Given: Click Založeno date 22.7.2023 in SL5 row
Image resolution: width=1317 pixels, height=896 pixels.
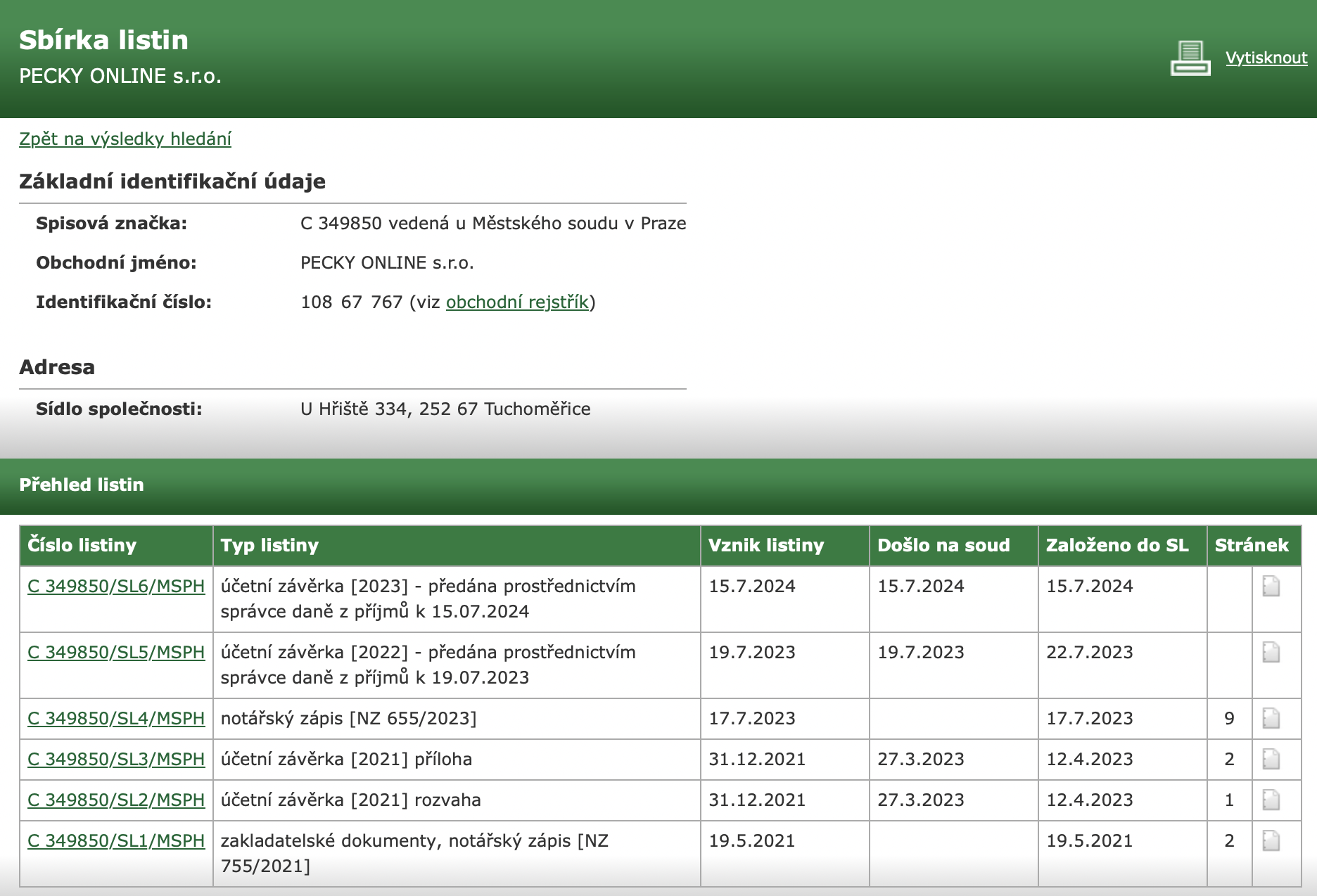Looking at the screenshot, I should click(1090, 652).
